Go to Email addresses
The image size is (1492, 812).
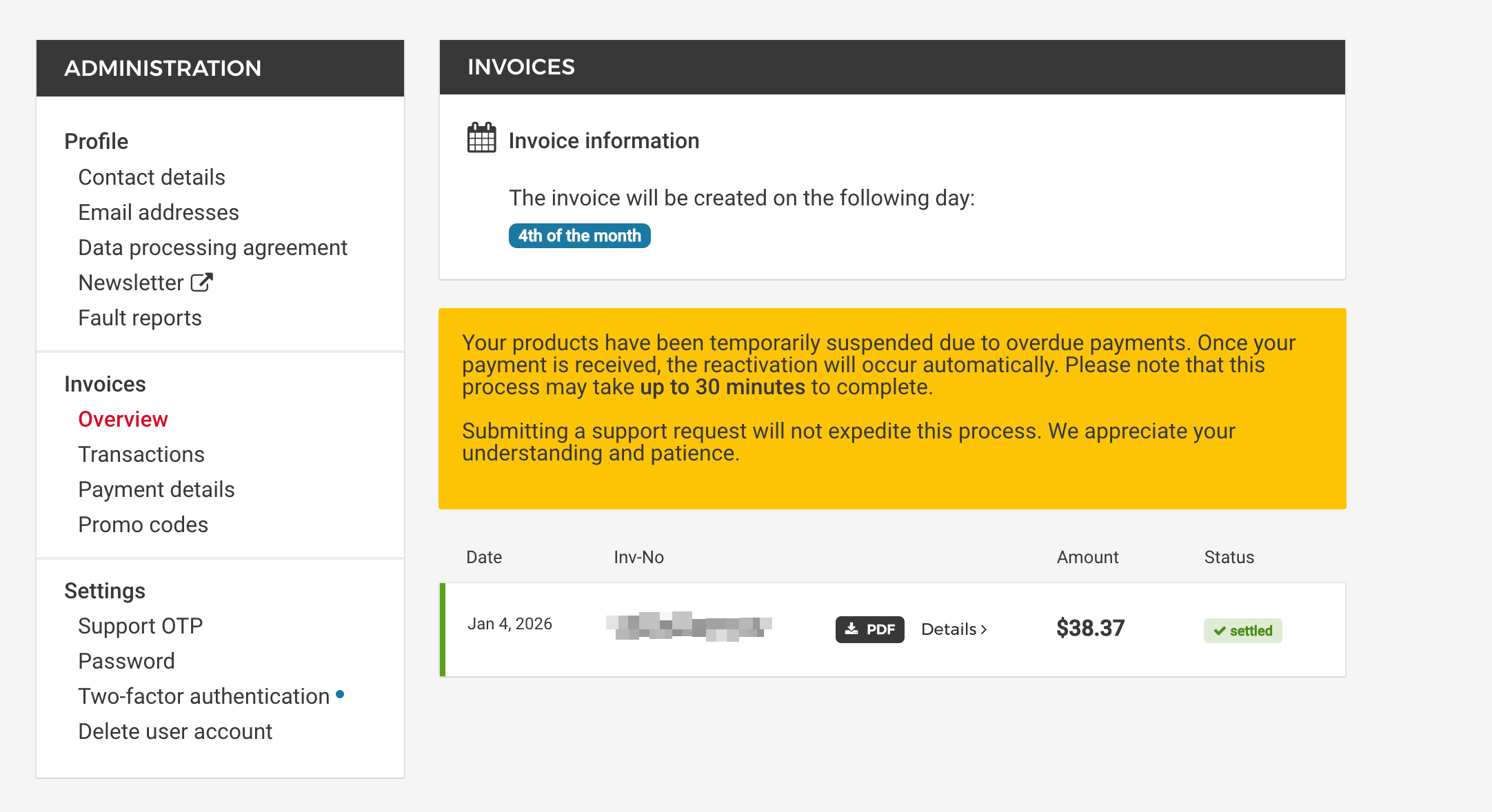(x=159, y=212)
